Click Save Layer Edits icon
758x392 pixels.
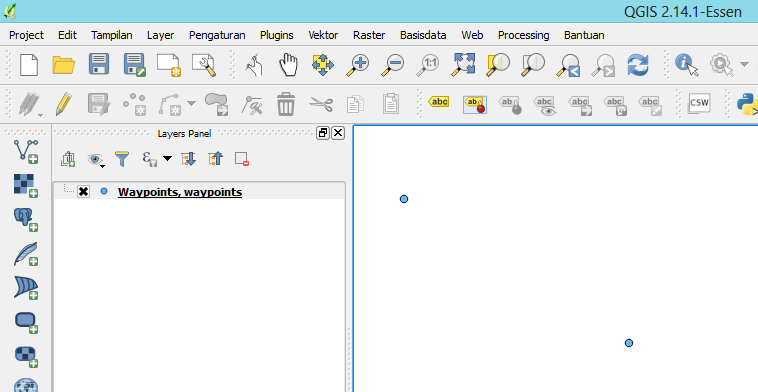(x=99, y=103)
